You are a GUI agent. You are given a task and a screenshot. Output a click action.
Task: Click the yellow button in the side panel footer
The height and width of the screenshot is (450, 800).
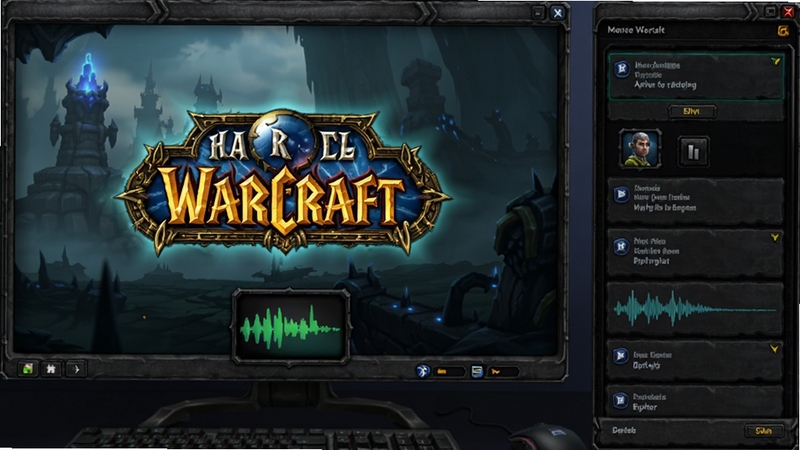pos(764,431)
